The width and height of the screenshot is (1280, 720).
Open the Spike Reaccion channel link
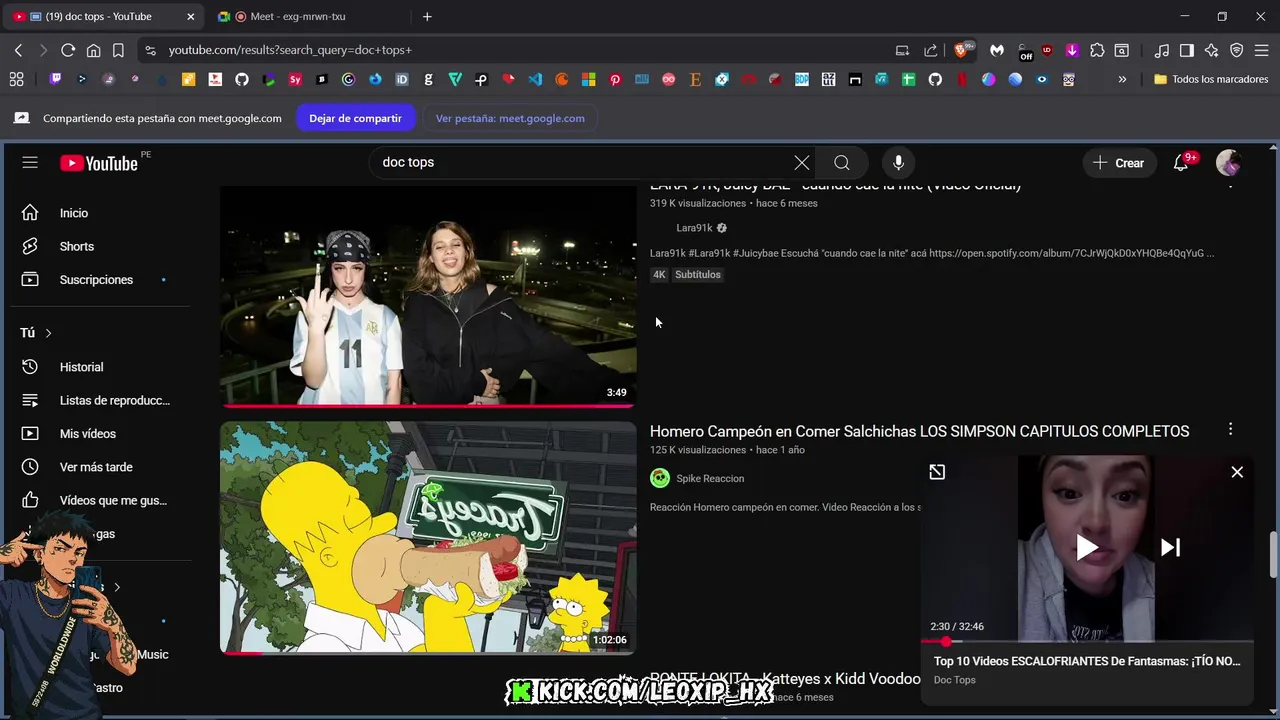710,478
